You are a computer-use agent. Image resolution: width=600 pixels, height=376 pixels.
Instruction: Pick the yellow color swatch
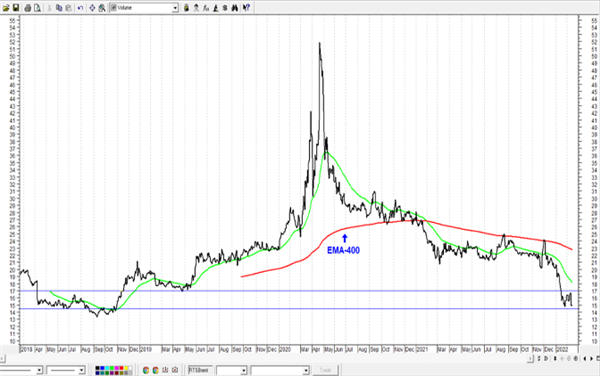pyautogui.click(x=126, y=368)
